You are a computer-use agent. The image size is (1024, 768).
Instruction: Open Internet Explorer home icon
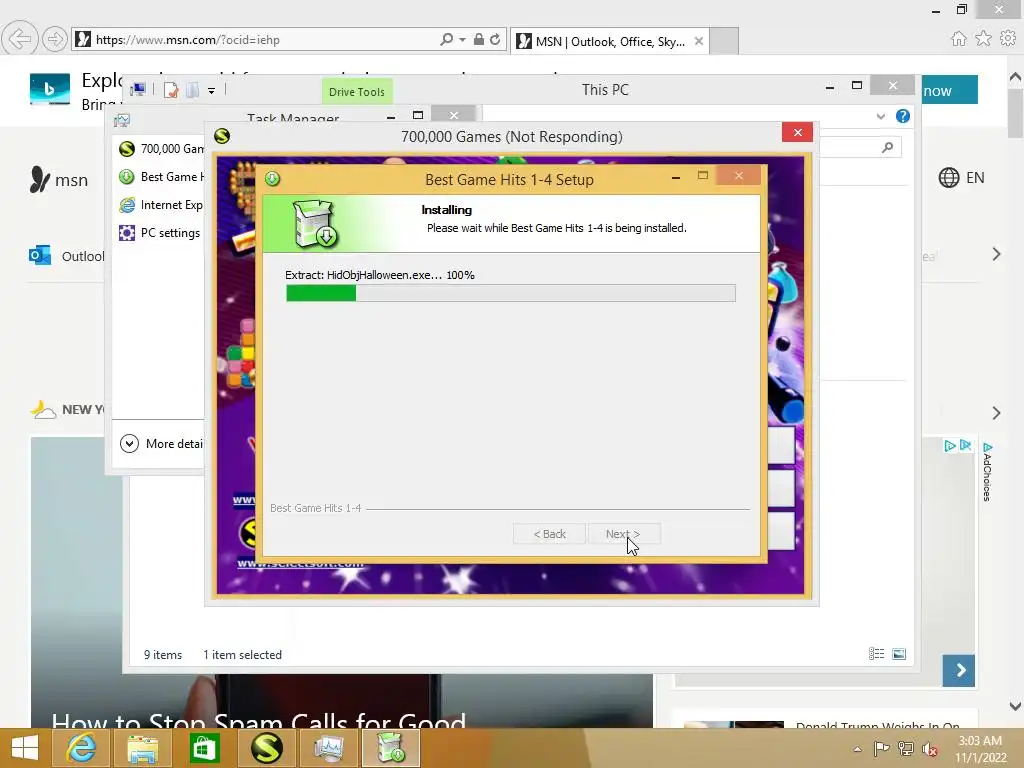point(958,39)
